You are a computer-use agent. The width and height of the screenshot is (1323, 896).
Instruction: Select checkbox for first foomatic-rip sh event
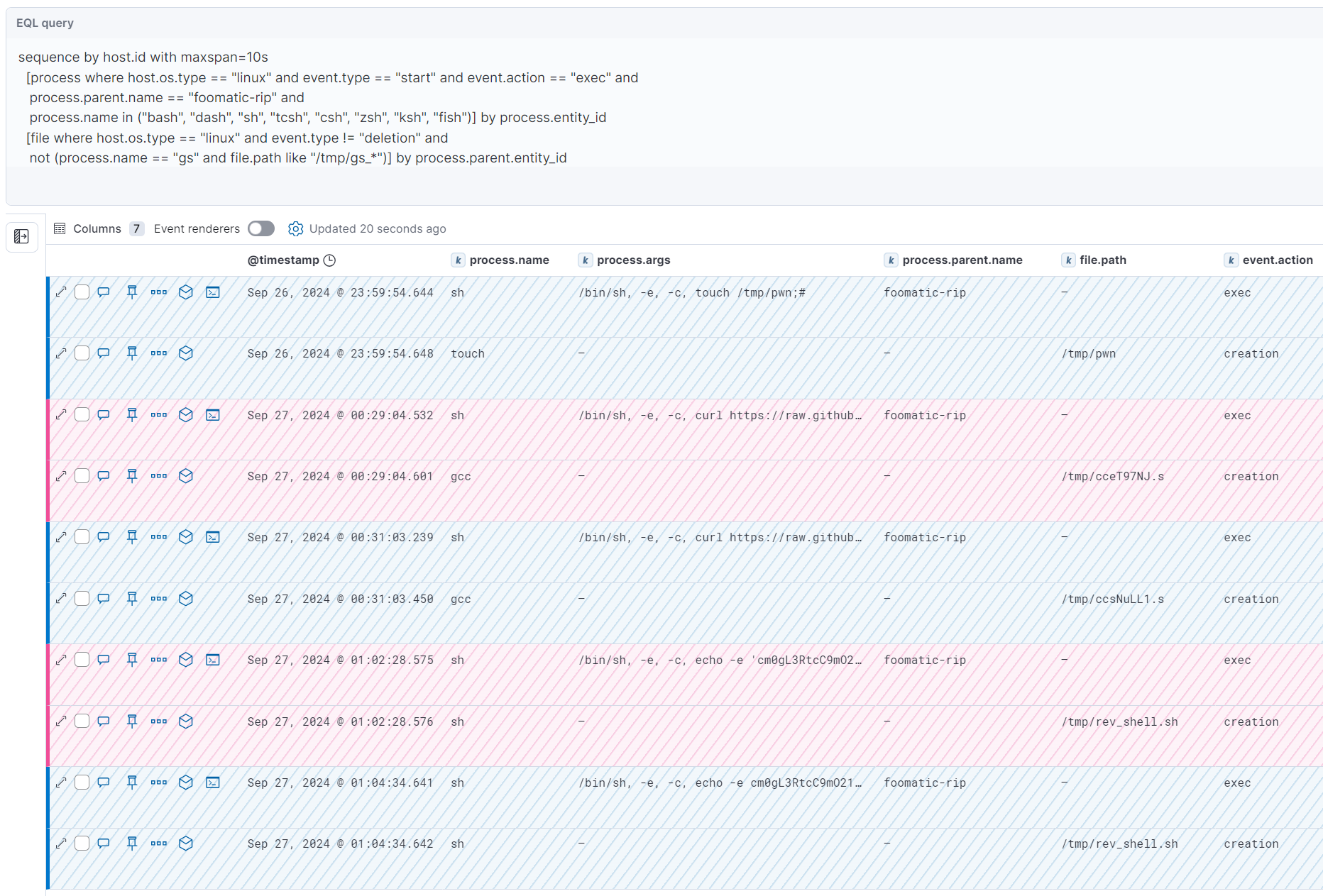point(82,292)
